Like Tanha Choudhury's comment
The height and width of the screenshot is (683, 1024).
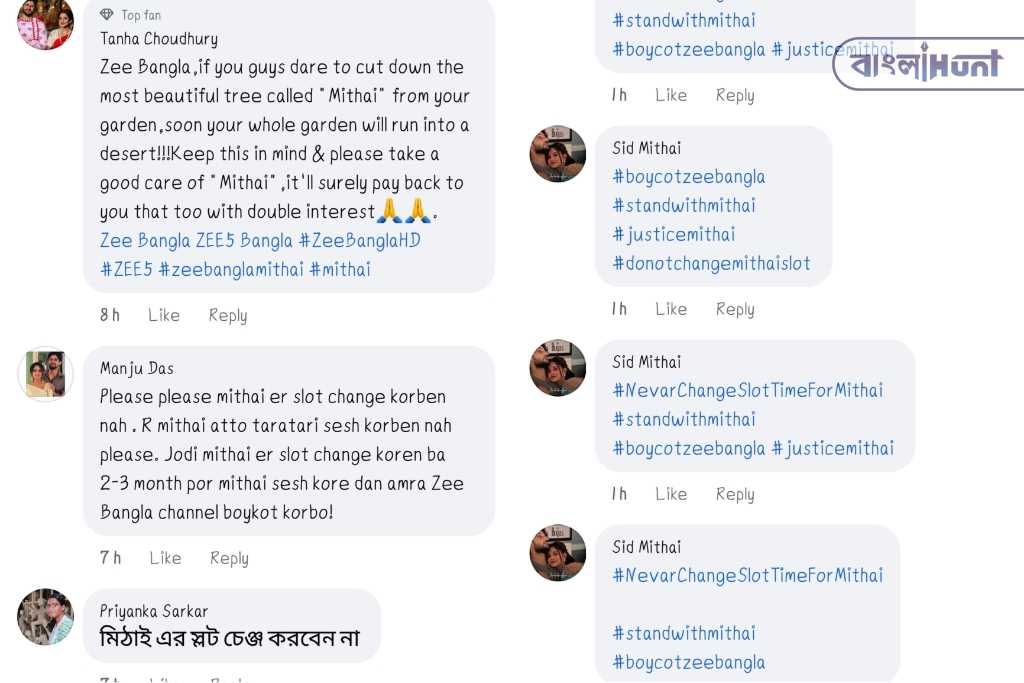(x=163, y=315)
